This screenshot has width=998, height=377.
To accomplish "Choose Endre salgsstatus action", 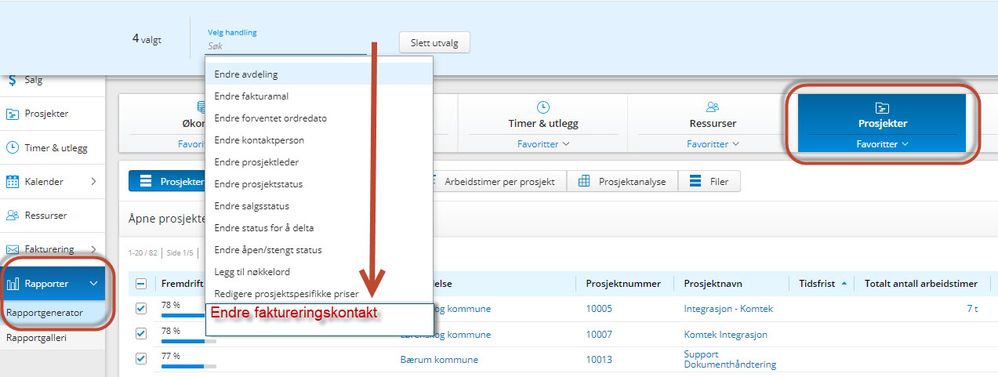I will click(x=319, y=206).
